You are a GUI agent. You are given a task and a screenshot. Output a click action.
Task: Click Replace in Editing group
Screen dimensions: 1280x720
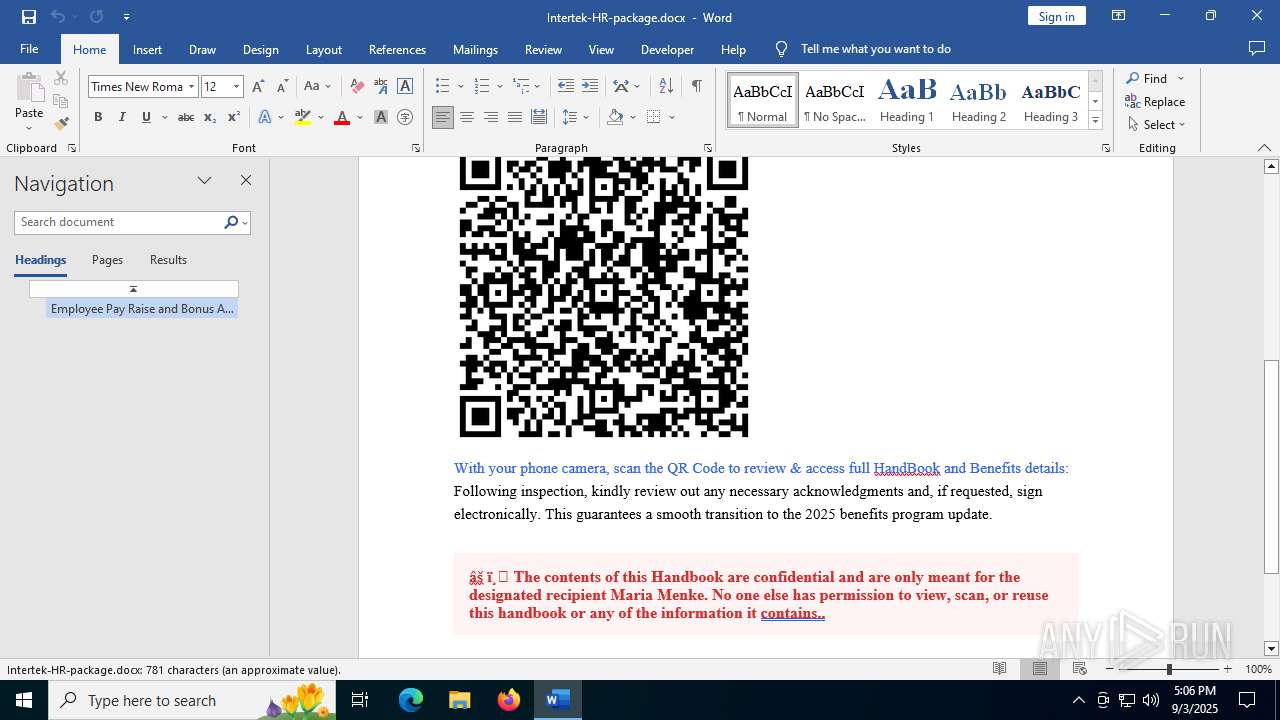[x=1155, y=101]
